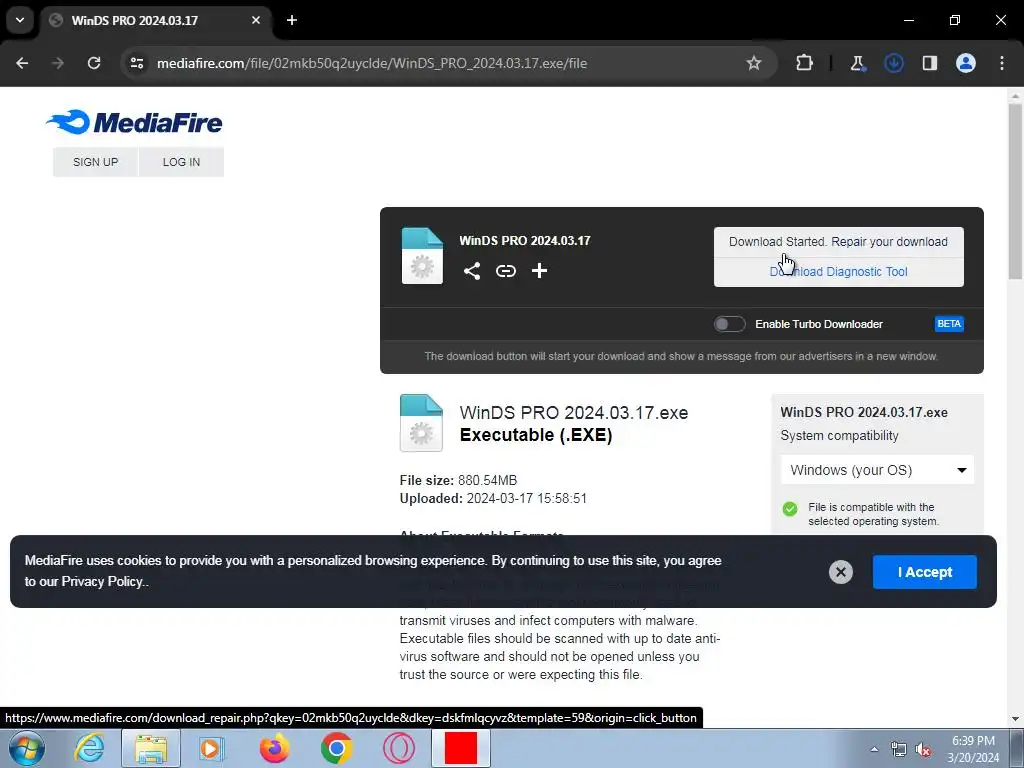
Task: Open the tab search chevron dropdown
Action: point(20,20)
